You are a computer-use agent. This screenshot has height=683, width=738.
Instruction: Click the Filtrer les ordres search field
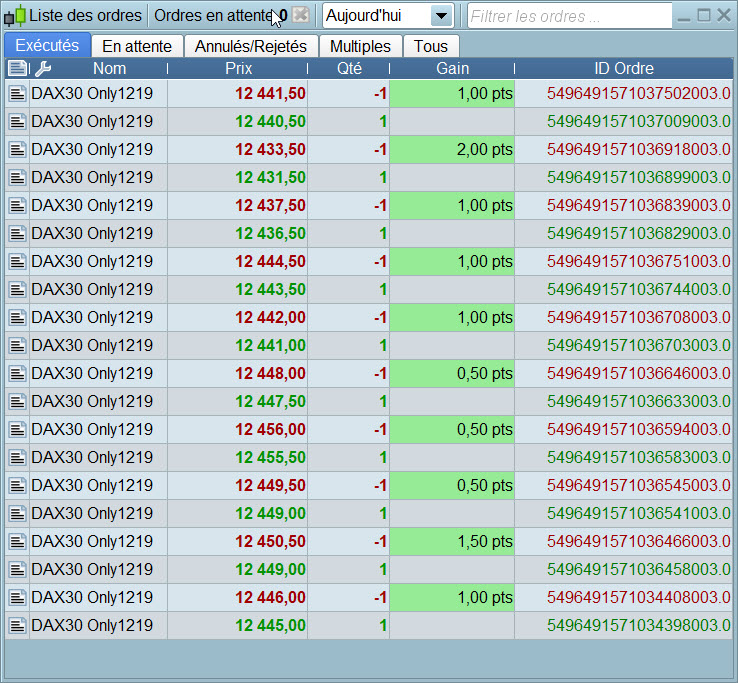[570, 16]
